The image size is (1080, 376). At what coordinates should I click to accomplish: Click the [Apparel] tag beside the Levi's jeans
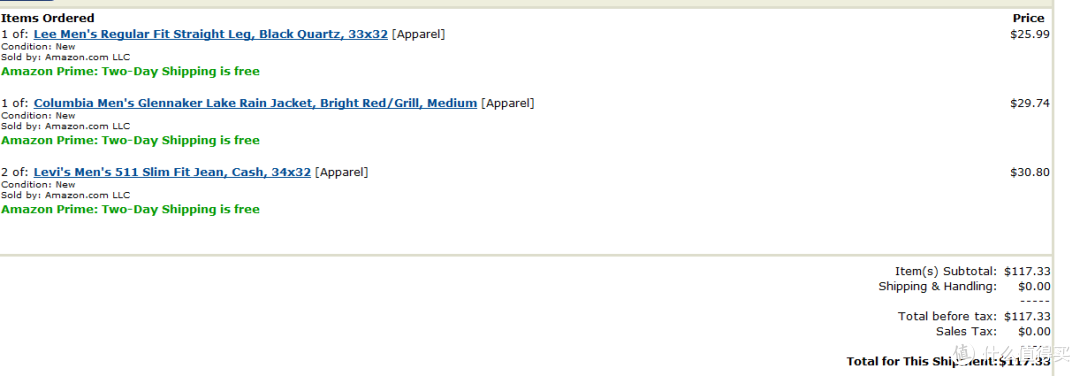click(x=342, y=172)
